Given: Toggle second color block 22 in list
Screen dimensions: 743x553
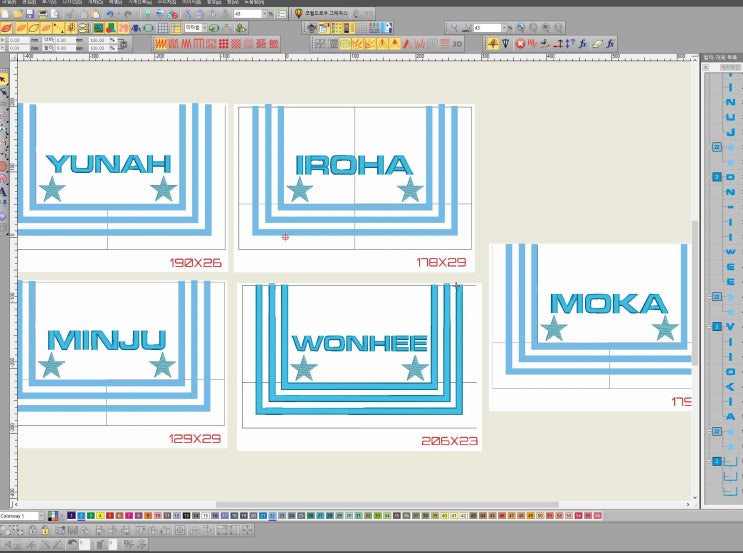Looking at the screenshot, I should click(717, 297).
